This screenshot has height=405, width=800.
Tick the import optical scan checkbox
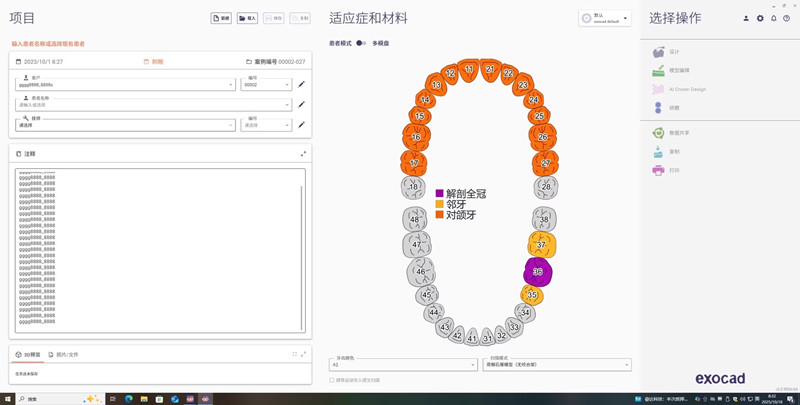[332, 380]
